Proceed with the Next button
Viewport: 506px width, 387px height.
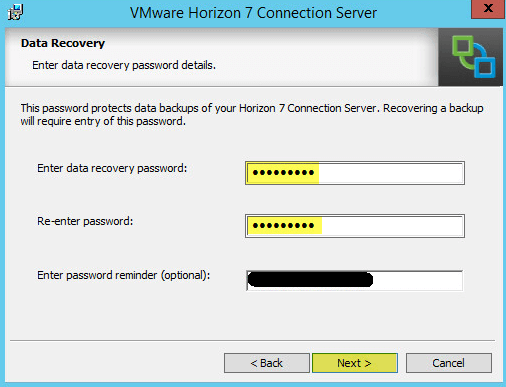tap(355, 363)
